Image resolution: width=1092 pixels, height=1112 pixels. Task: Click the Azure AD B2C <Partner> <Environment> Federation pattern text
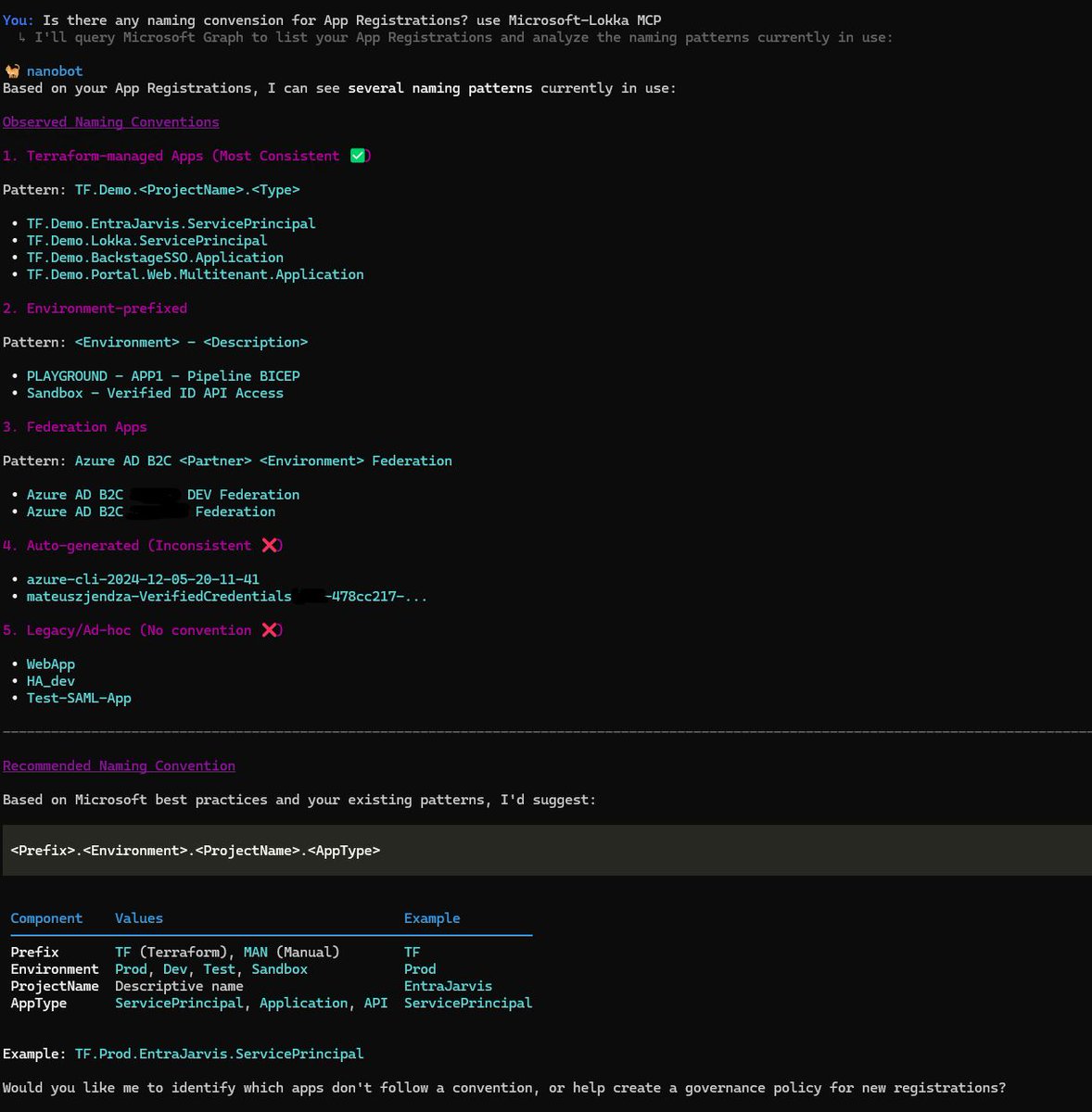pyautogui.click(x=263, y=461)
